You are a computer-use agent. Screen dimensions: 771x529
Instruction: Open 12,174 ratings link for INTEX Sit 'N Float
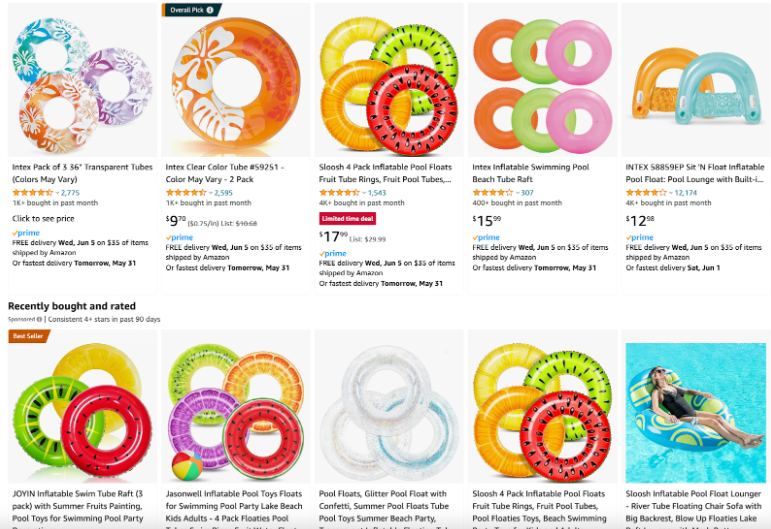(x=685, y=193)
